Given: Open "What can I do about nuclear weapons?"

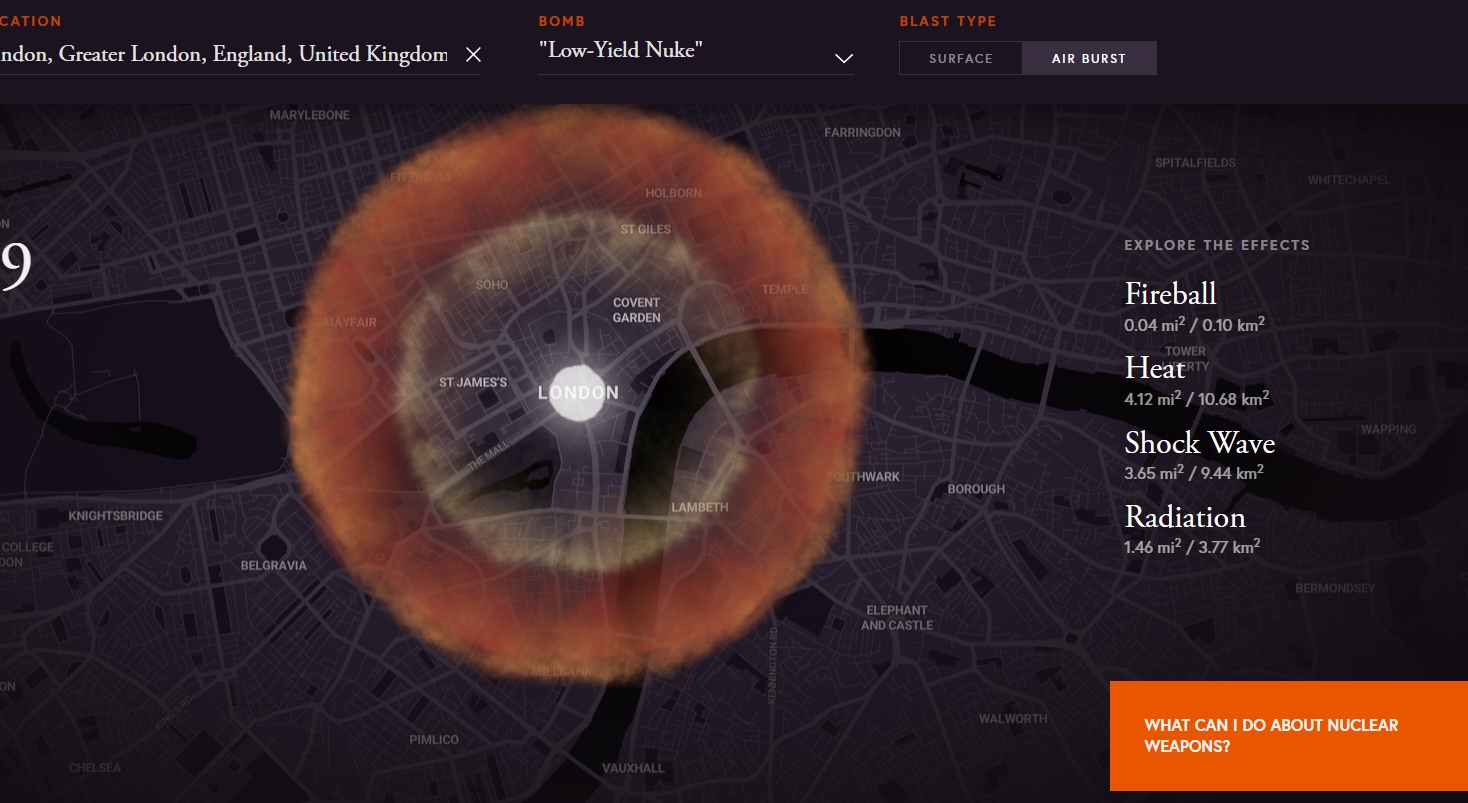Looking at the screenshot, I should pos(1289,736).
